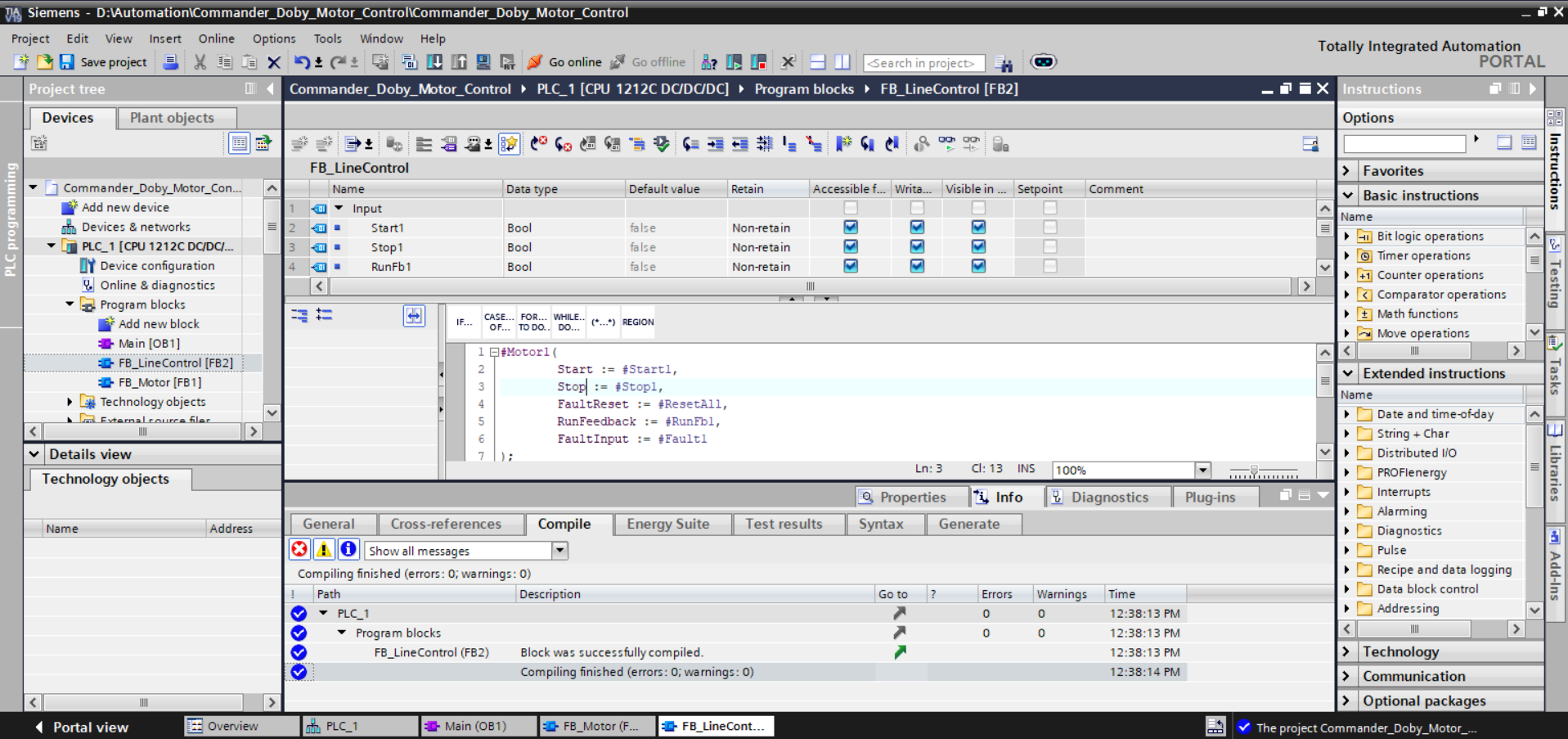The image size is (1568, 739).
Task: Uncheck Accessible from HMI for Start1
Action: tap(851, 228)
